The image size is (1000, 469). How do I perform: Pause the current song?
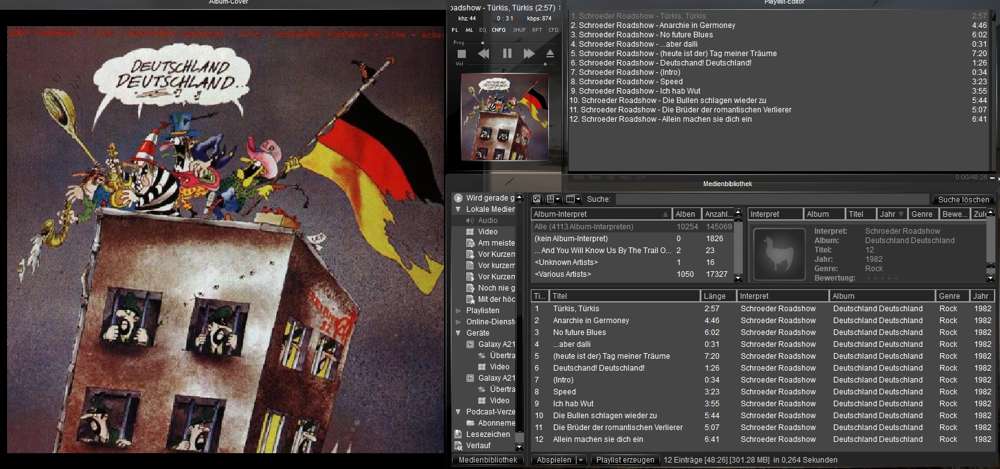507,54
